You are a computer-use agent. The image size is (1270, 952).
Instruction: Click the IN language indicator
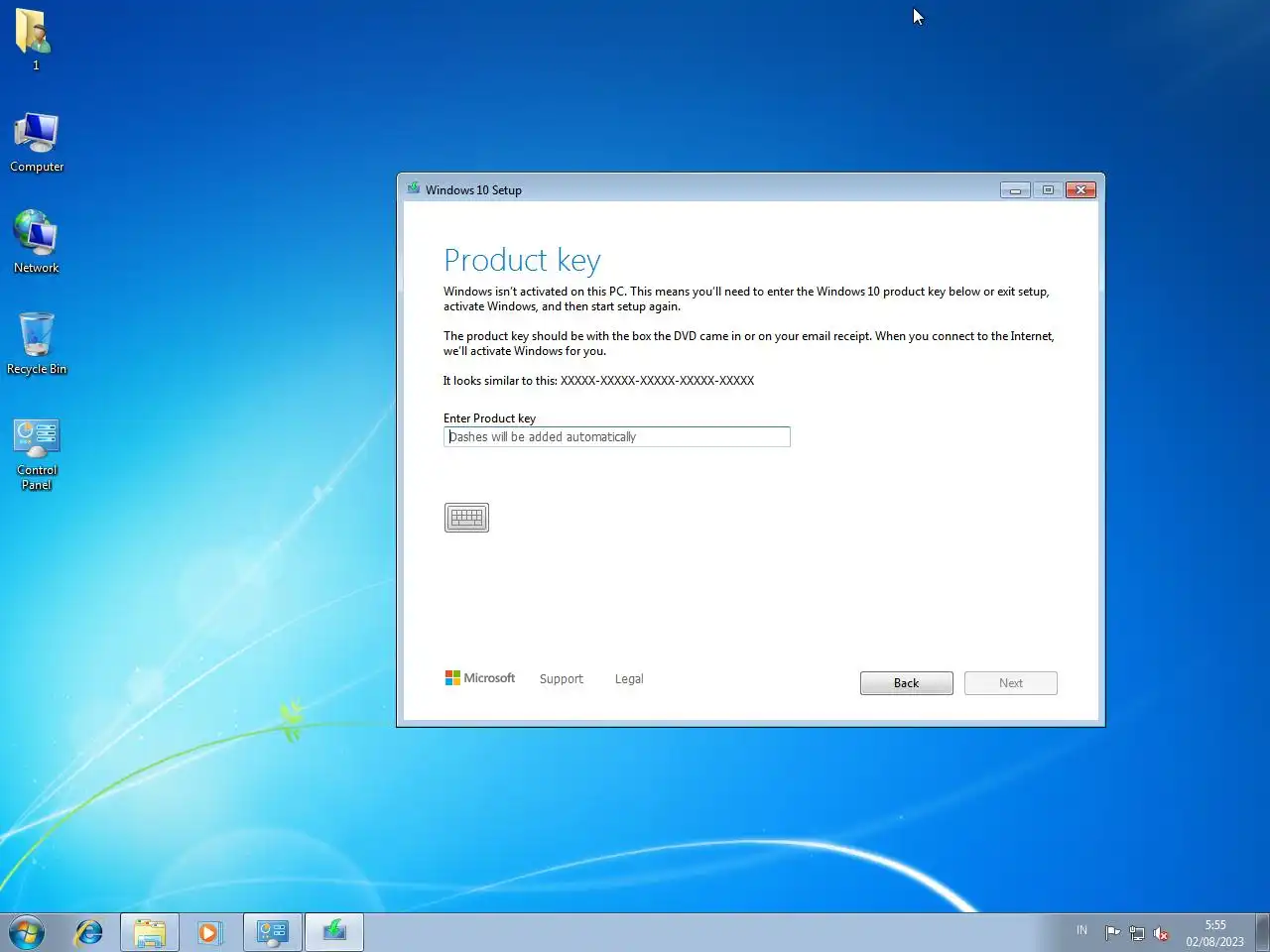(x=1081, y=930)
